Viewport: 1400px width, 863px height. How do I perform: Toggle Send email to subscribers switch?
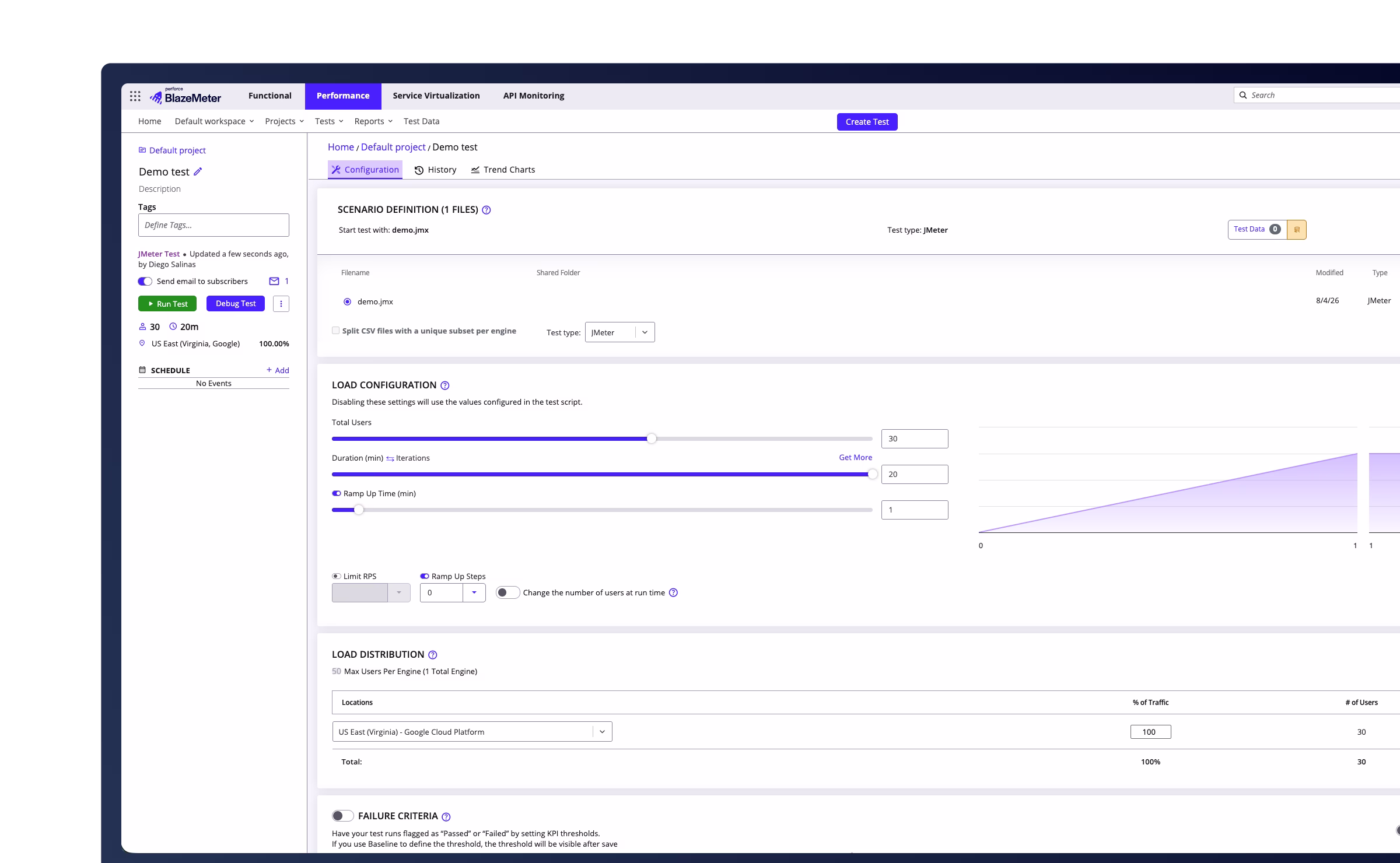[145, 281]
